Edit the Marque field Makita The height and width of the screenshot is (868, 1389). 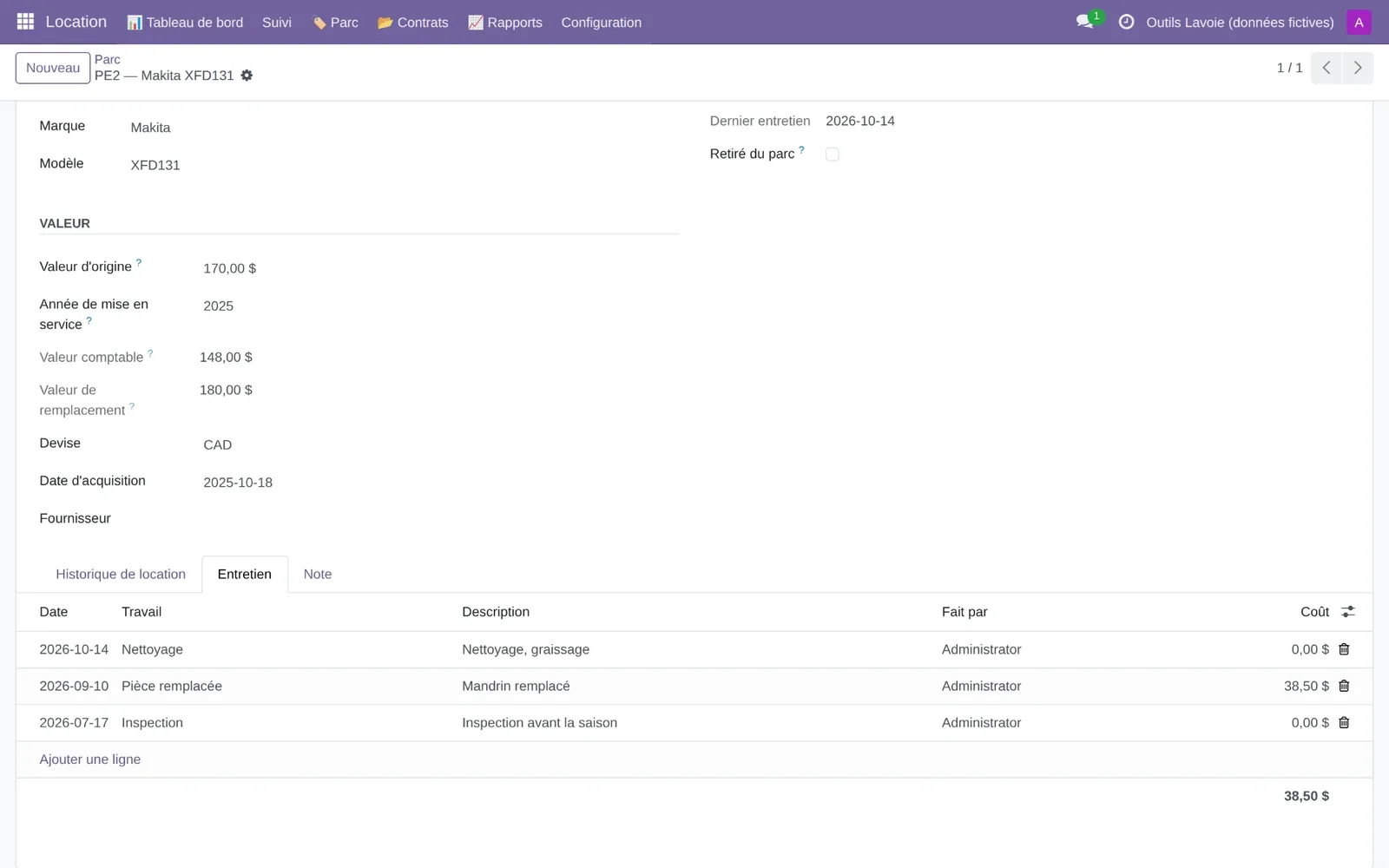pos(404,128)
